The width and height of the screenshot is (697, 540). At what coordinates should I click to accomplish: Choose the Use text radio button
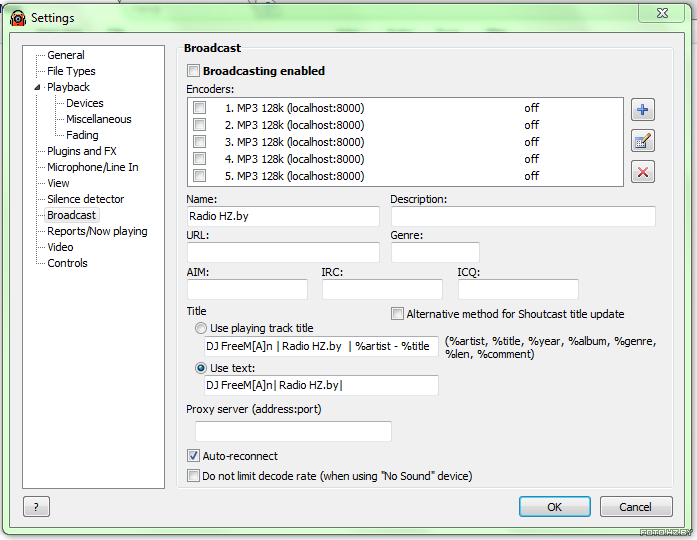[x=201, y=368]
